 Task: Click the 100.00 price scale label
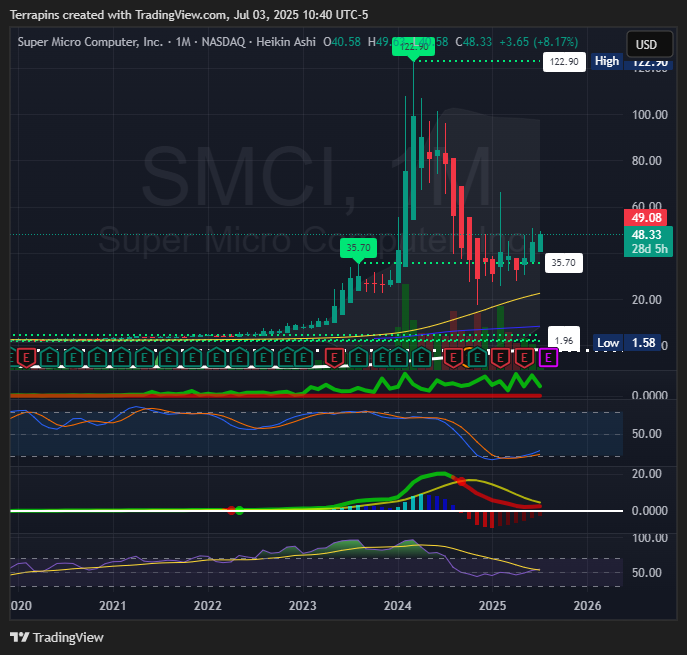650,115
